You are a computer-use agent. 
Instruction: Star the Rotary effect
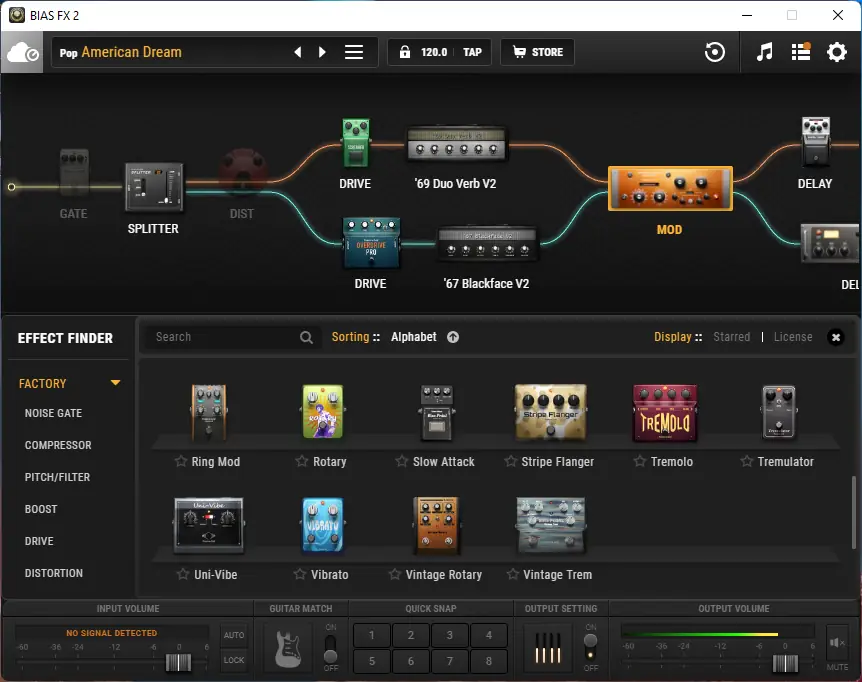pos(302,461)
